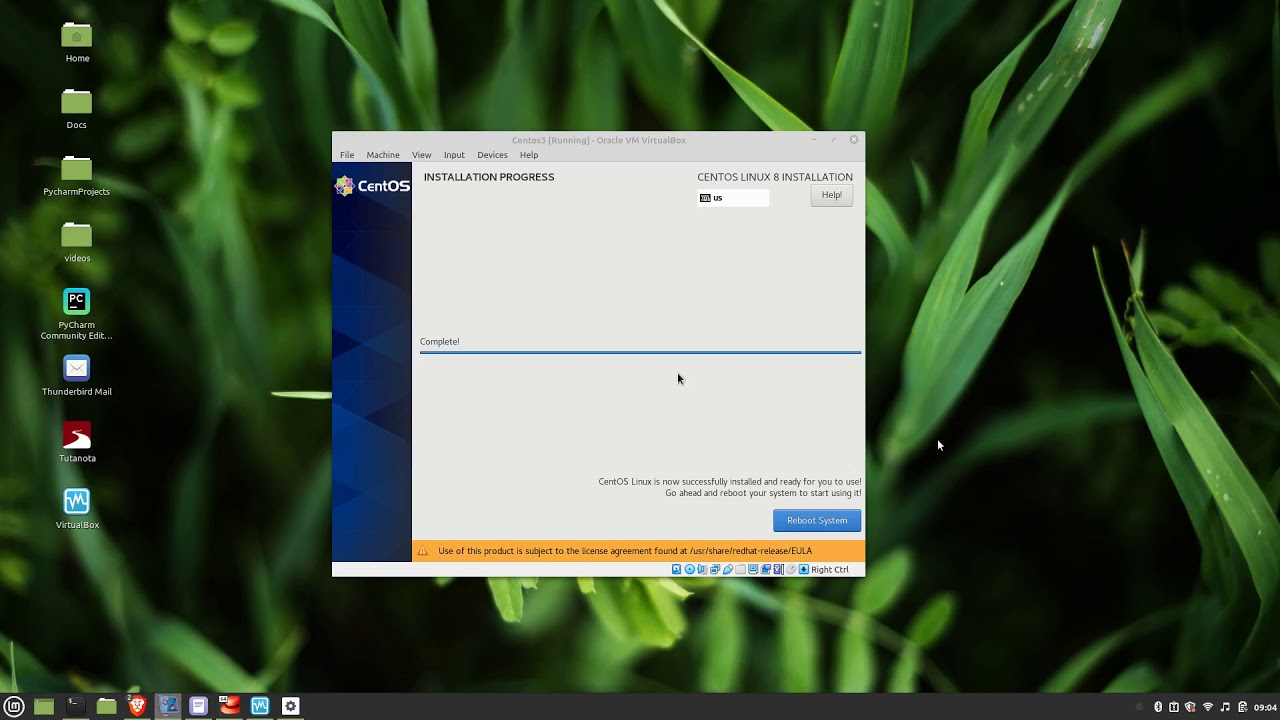Screen dimensions: 1280x720
Task: Open the Docs desktop folder
Action: click(77, 110)
